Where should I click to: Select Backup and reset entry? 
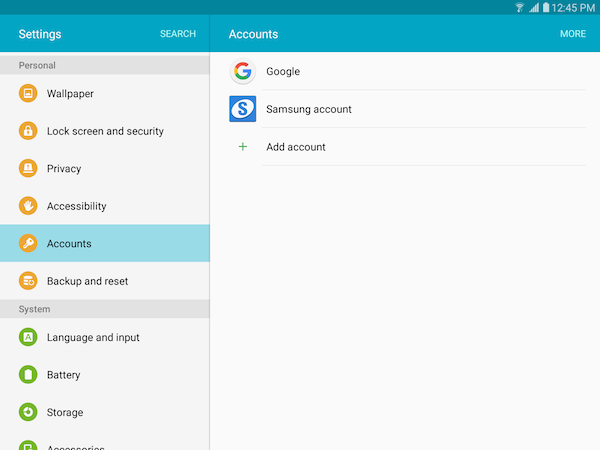click(x=105, y=281)
